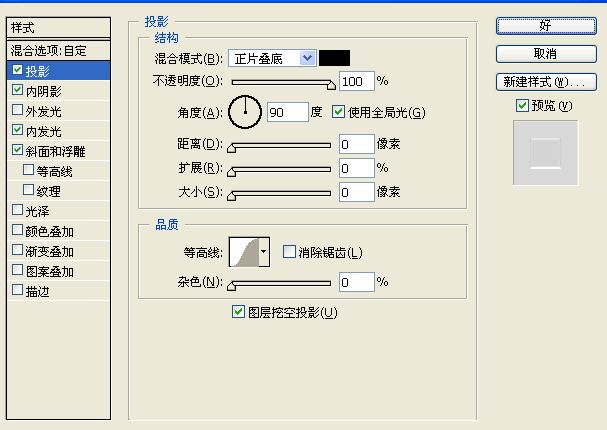Enable the 图案叠加 pattern overlay checkbox
The image size is (607, 430).
[17, 270]
